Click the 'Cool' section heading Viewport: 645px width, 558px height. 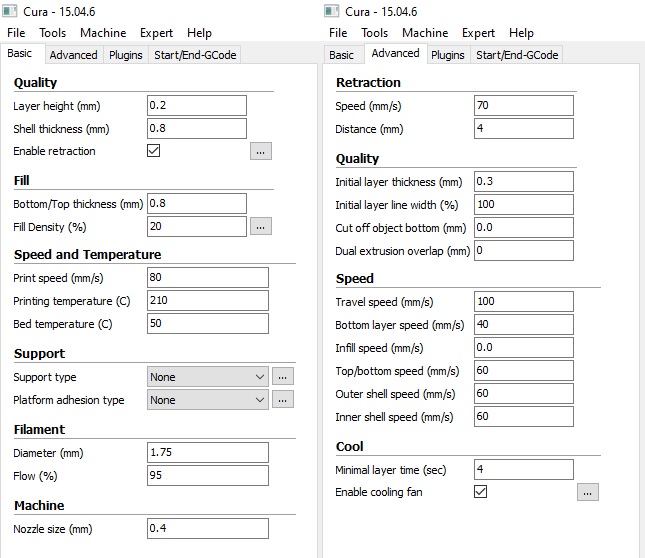click(x=349, y=447)
